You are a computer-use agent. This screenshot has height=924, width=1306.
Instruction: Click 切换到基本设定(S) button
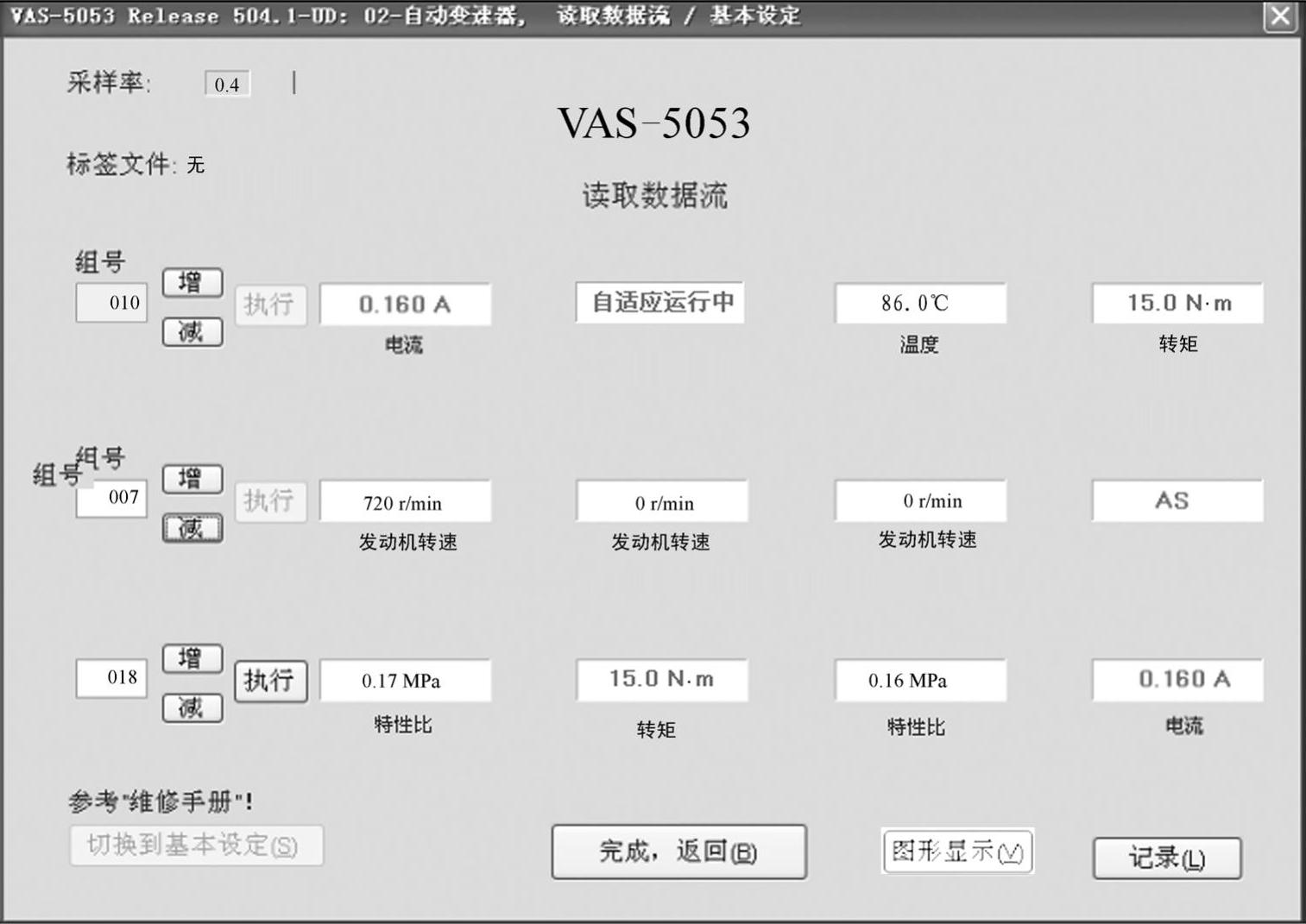[x=197, y=845]
